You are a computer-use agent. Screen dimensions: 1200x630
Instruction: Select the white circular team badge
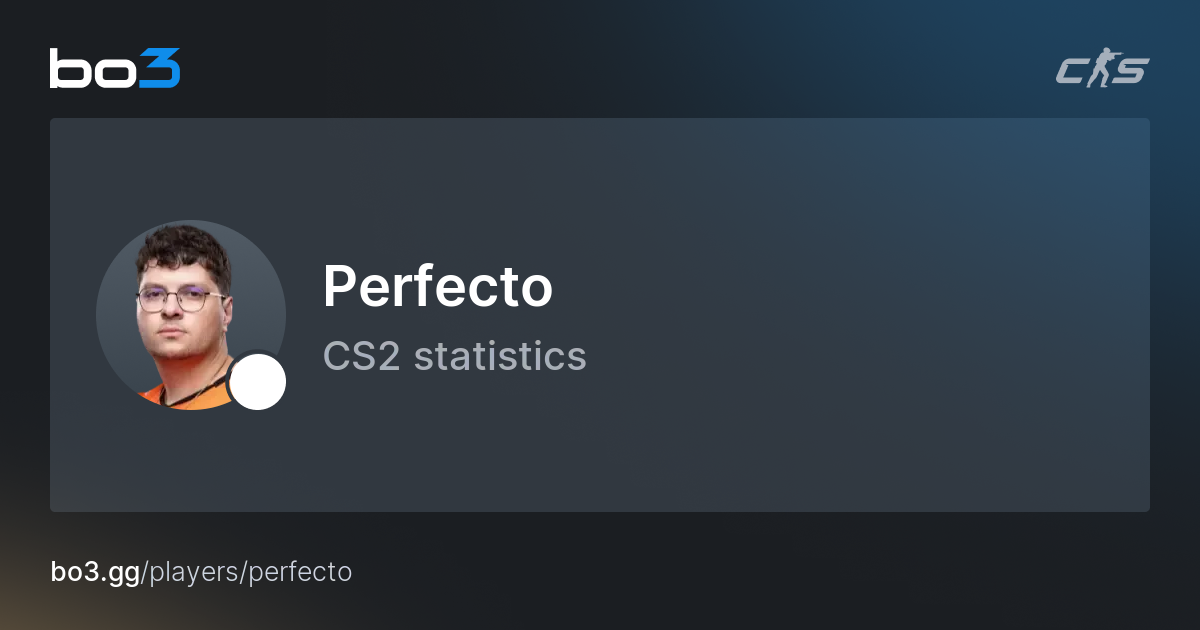coord(258,382)
